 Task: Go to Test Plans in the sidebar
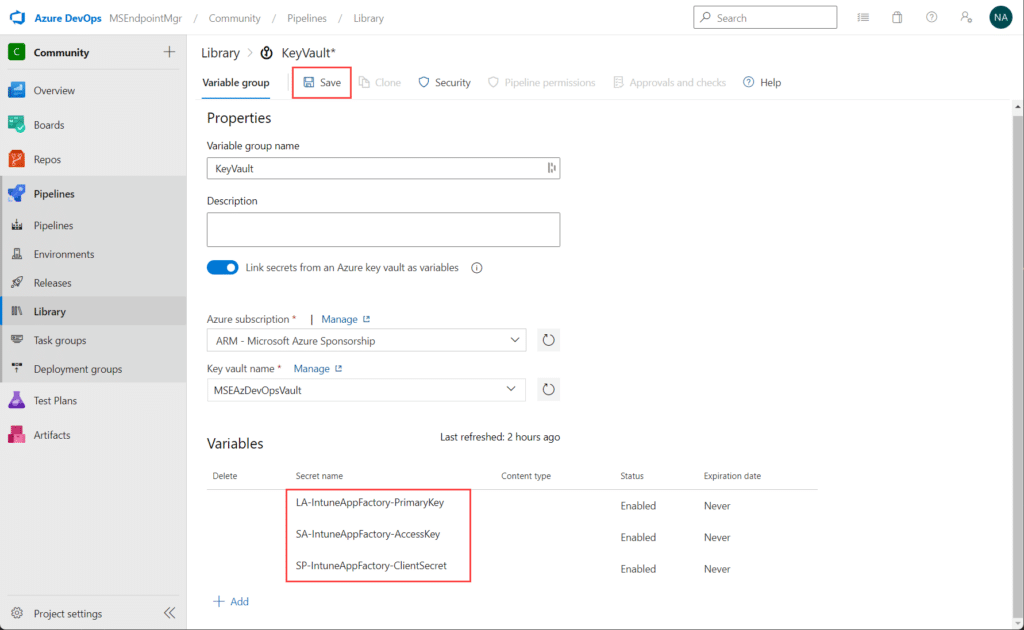click(56, 400)
